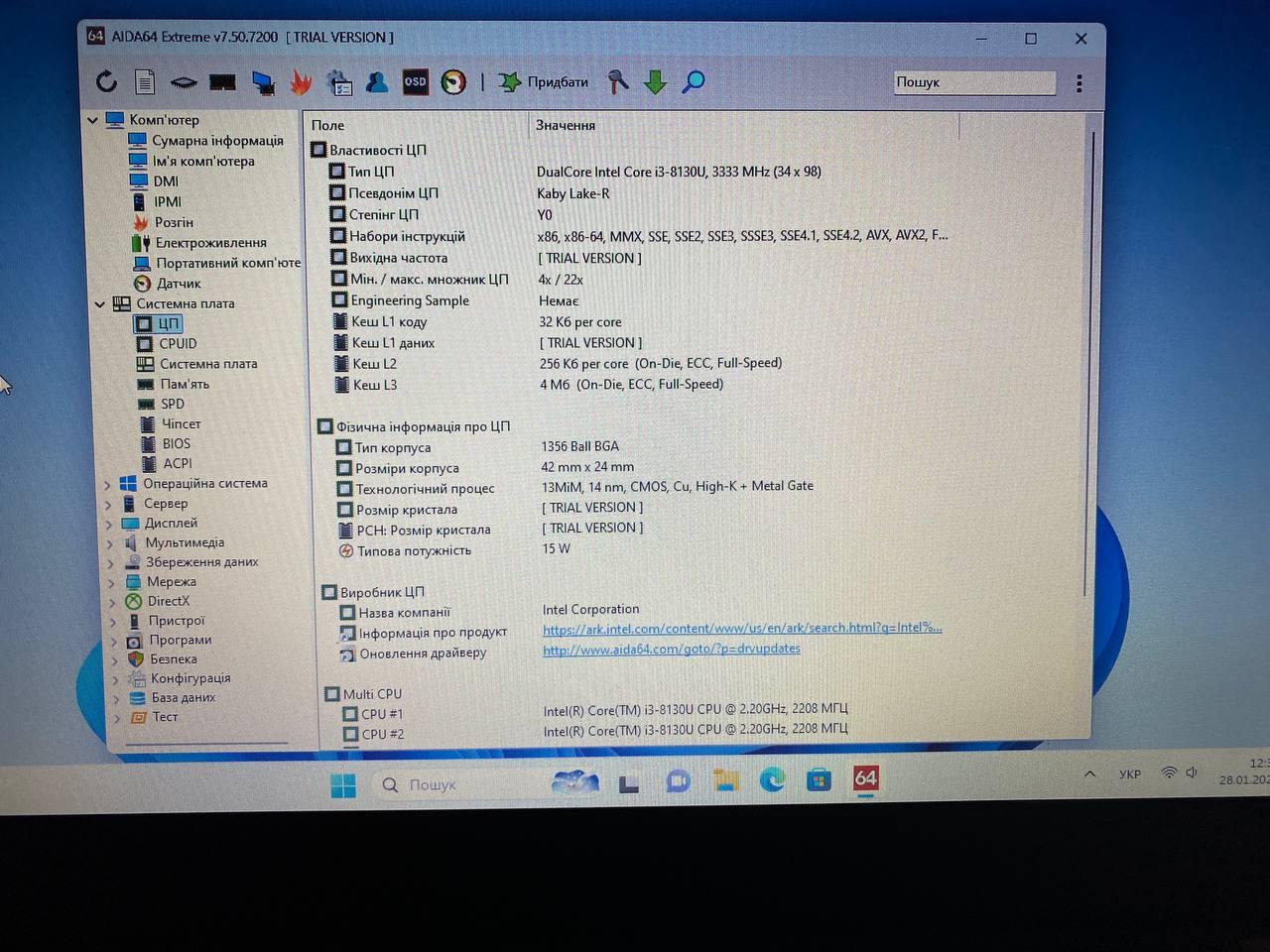Image resolution: width=1270 pixels, height=952 pixels.
Task: Click the green download arrow icon
Action: pyautogui.click(x=655, y=82)
